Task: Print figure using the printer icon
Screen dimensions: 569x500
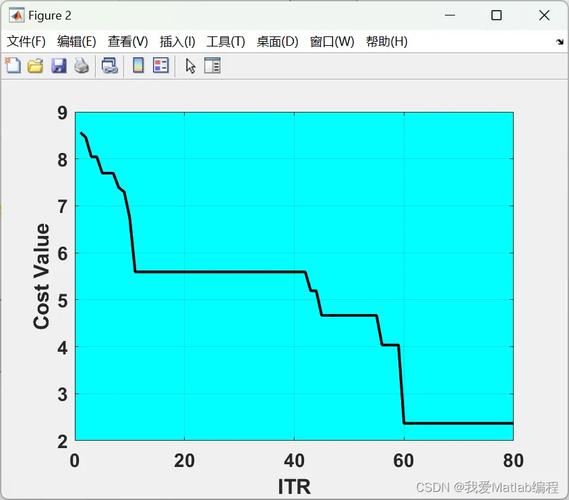Action: pos(82,66)
